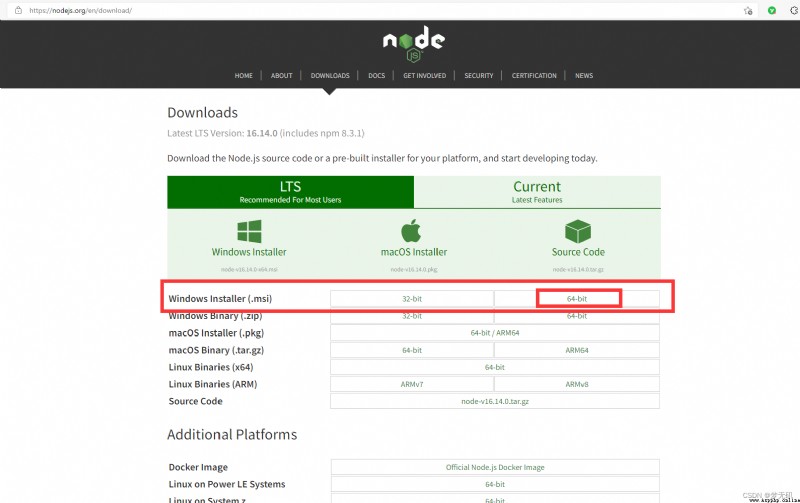Click Windows Binary (.zip) 64-bit link
Viewport: 800px width, 503px height.
click(577, 316)
